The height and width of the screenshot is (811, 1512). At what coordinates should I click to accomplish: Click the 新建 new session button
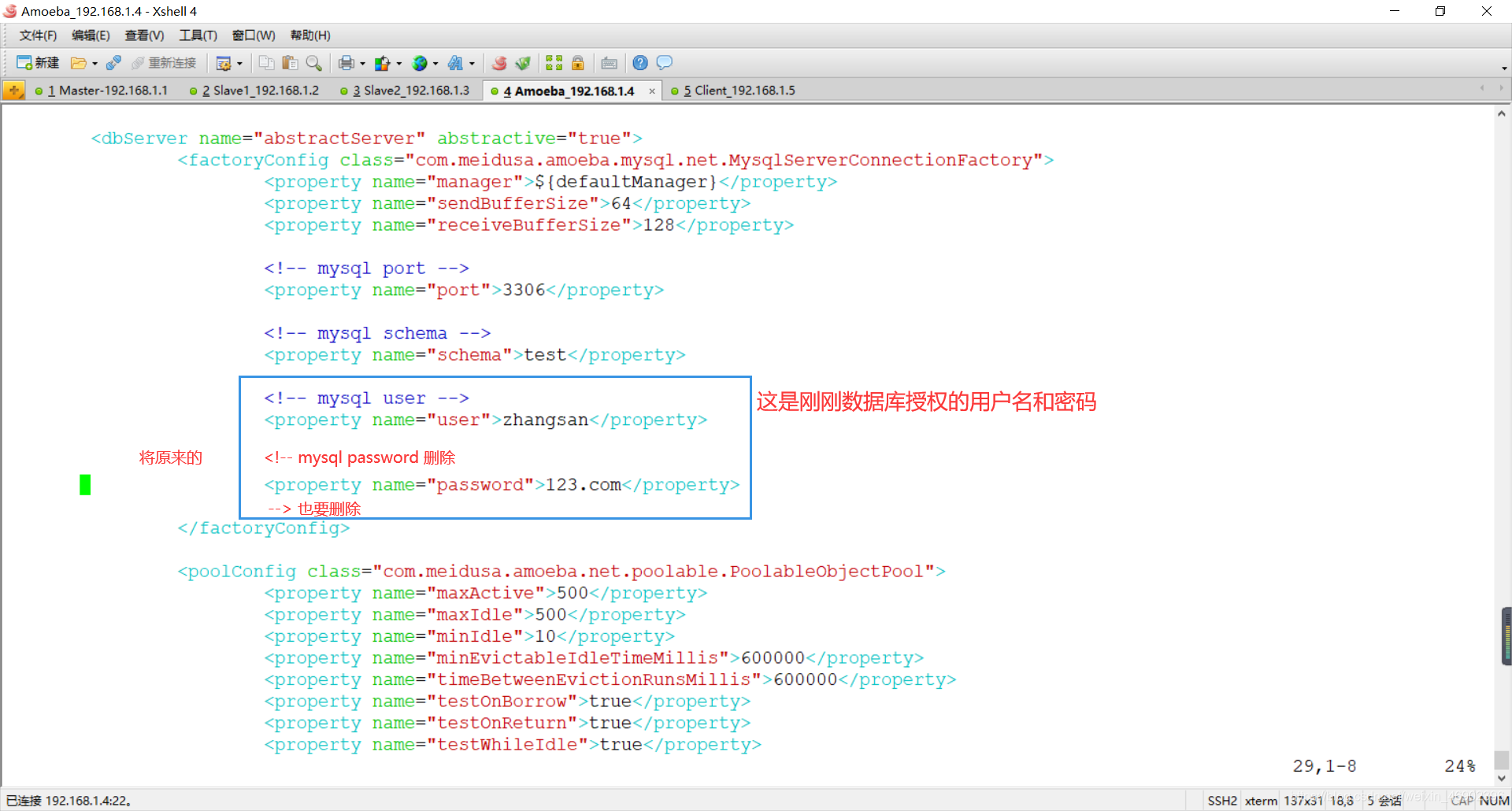[38, 63]
